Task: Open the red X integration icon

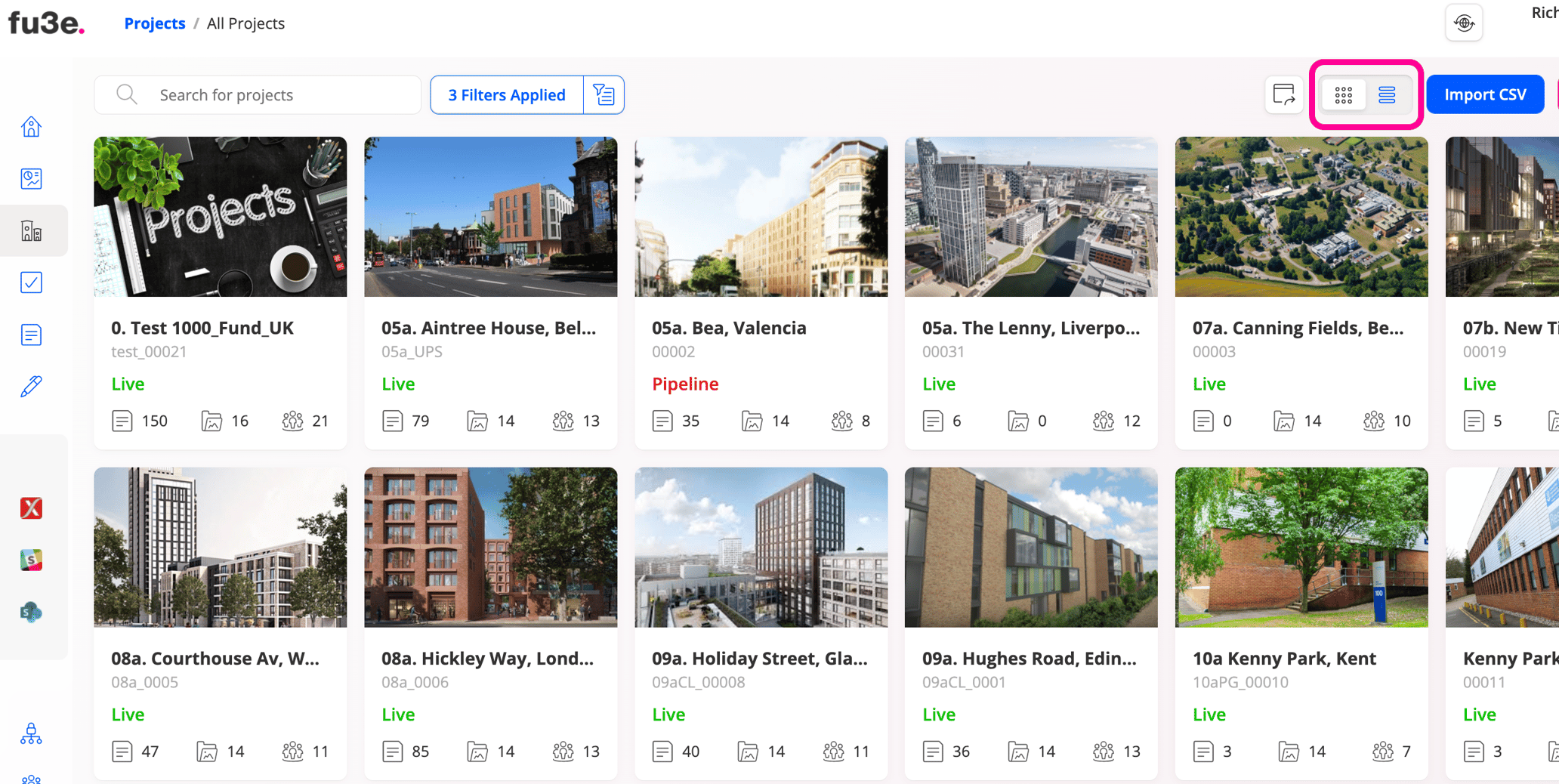Action: [31, 508]
